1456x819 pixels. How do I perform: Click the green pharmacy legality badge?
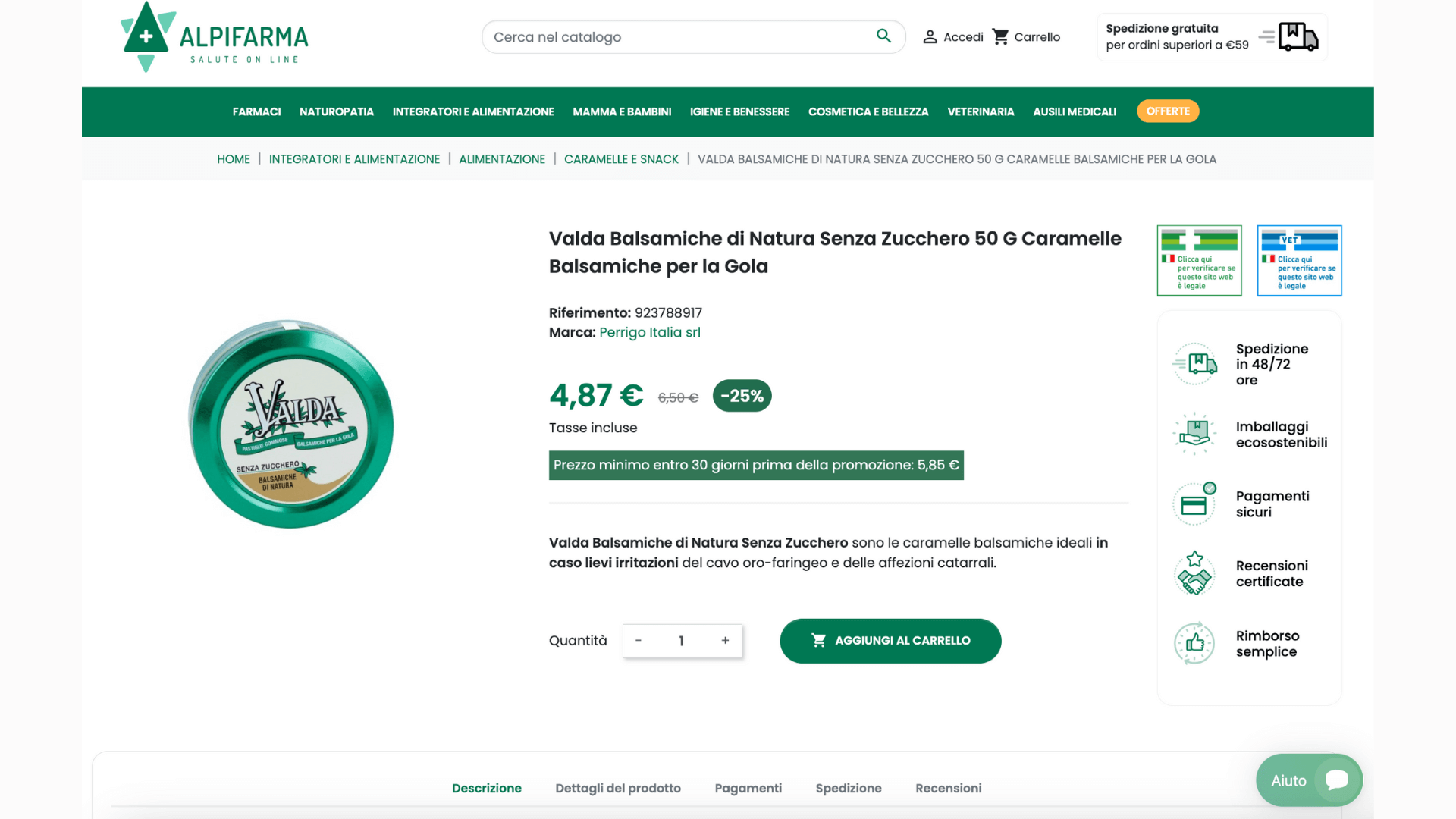[1199, 260]
